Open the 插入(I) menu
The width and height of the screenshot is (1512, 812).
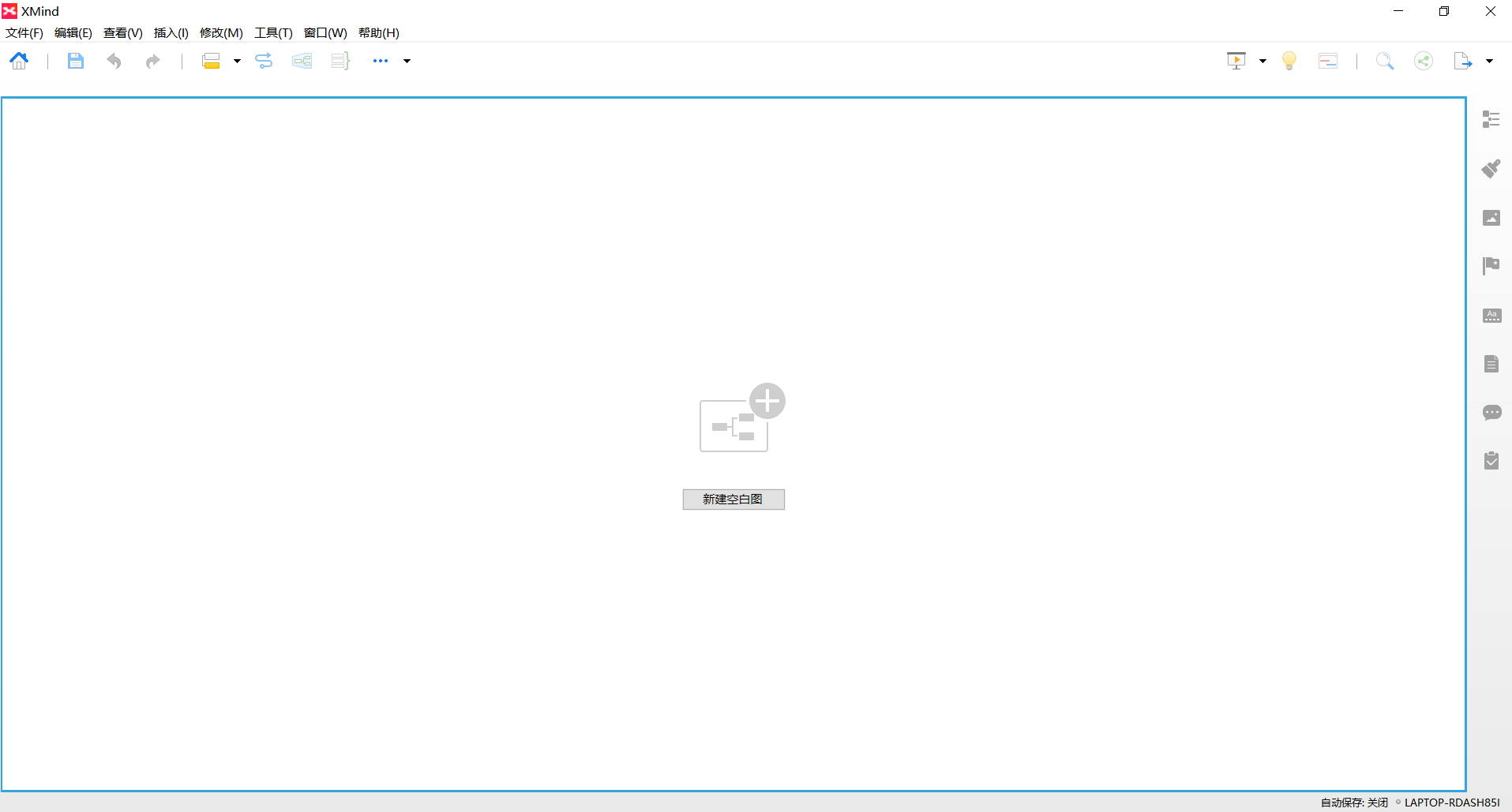[171, 32]
